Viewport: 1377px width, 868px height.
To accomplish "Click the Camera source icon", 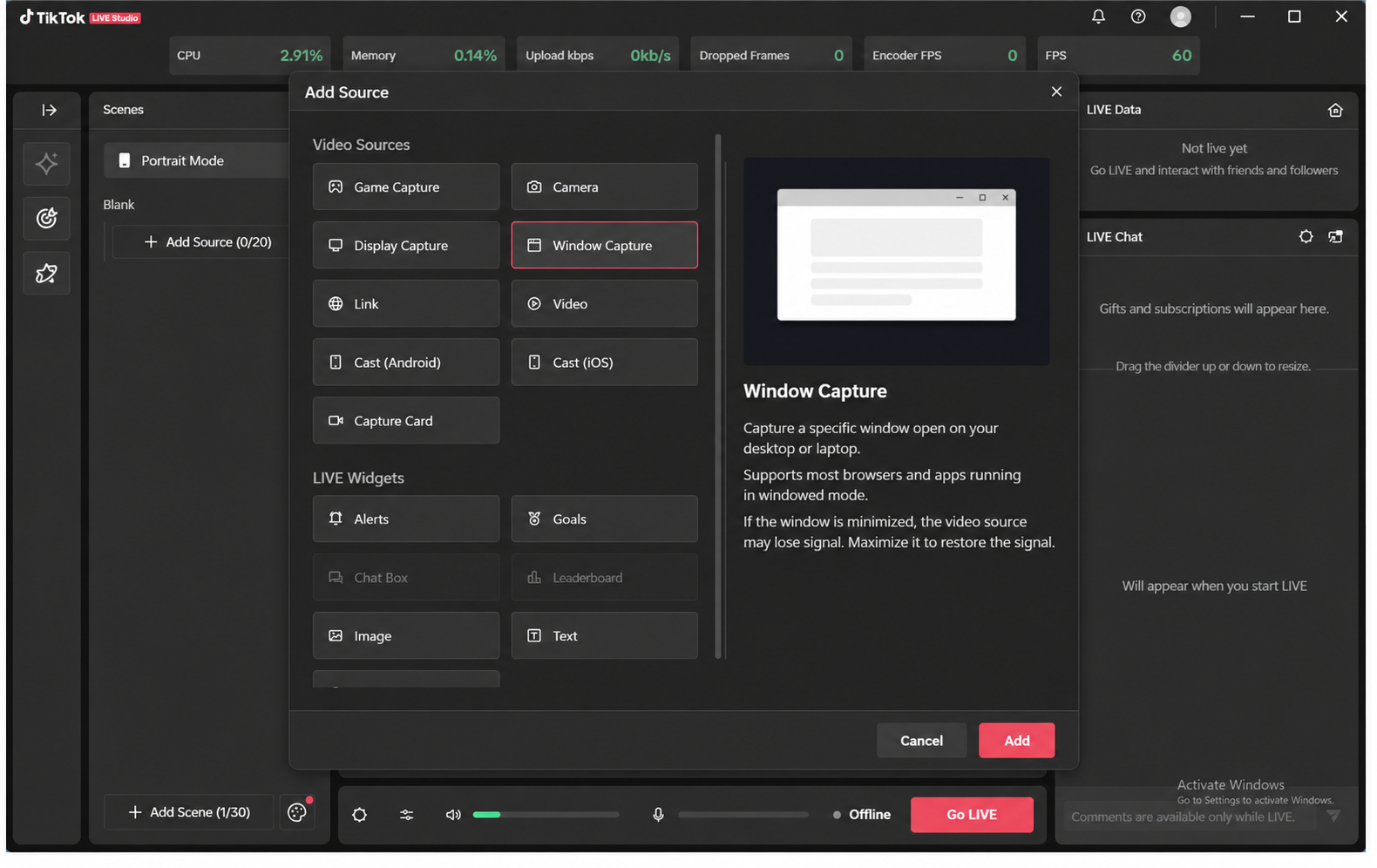I will pos(534,186).
